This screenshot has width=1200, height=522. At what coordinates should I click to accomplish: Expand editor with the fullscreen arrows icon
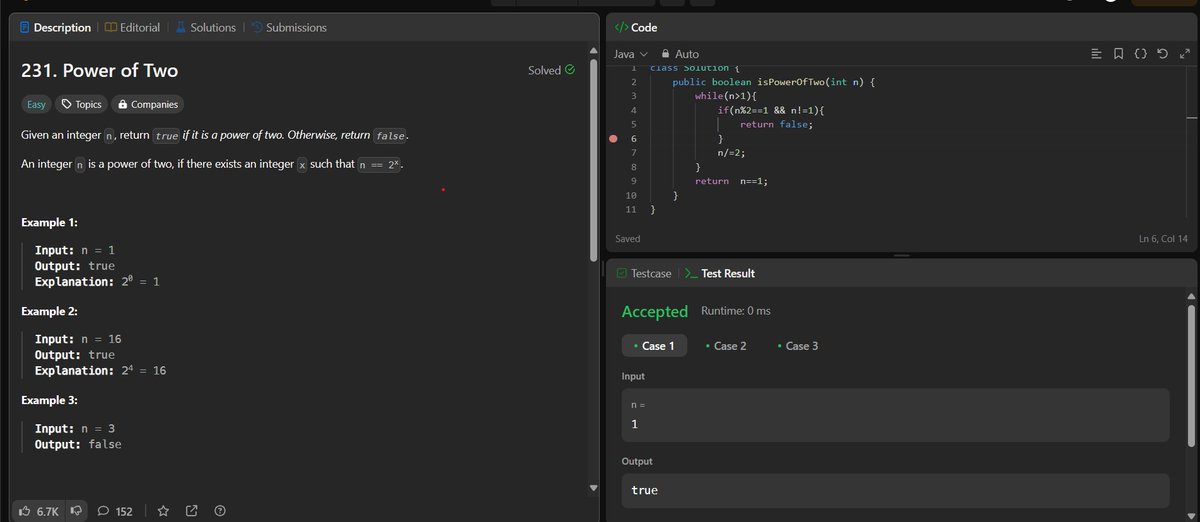click(1183, 53)
